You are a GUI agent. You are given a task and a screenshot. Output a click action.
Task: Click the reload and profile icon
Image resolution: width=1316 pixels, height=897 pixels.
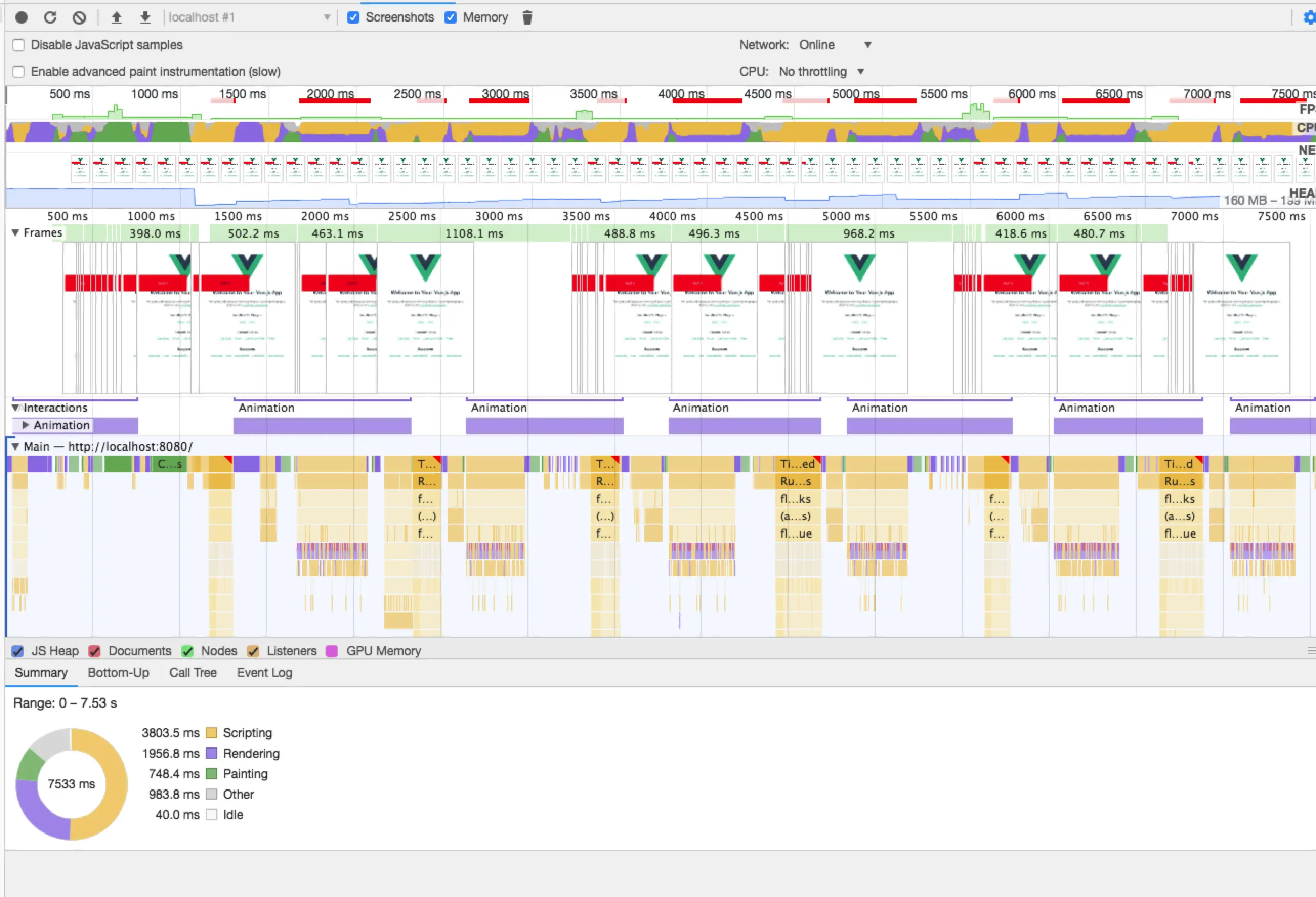[x=50, y=17]
